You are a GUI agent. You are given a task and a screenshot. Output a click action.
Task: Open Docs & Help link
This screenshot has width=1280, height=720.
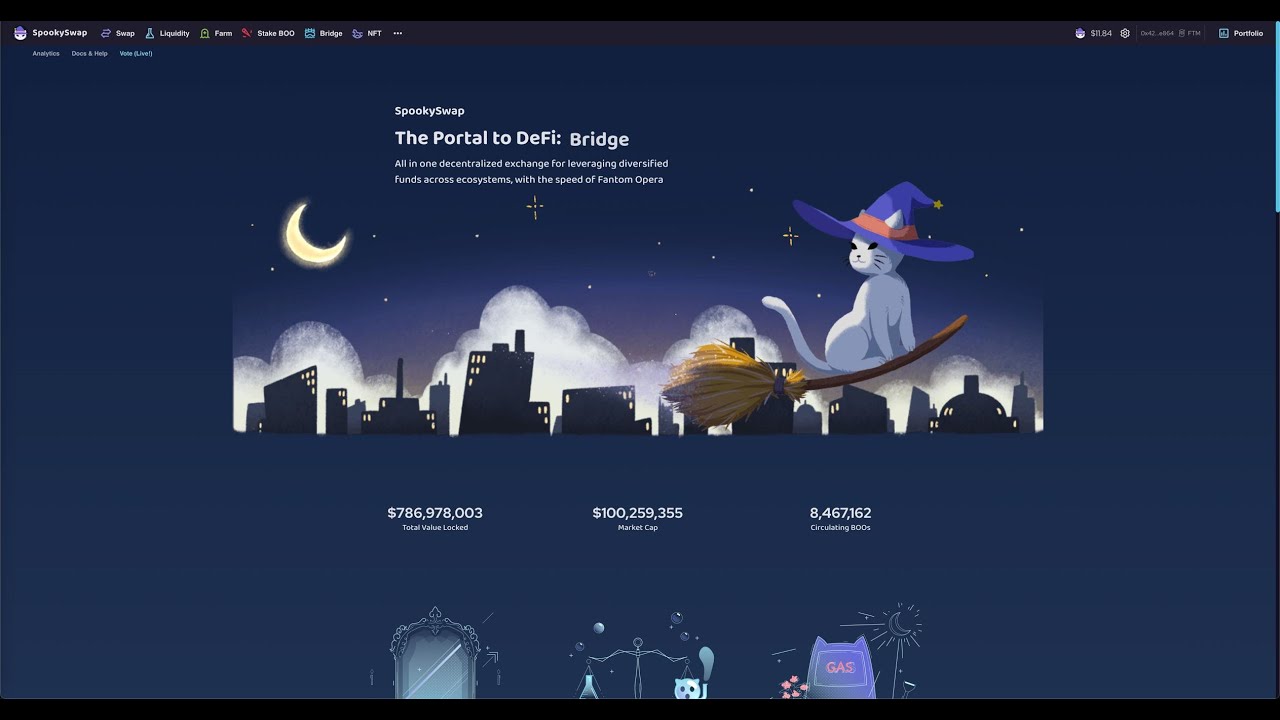coord(89,53)
